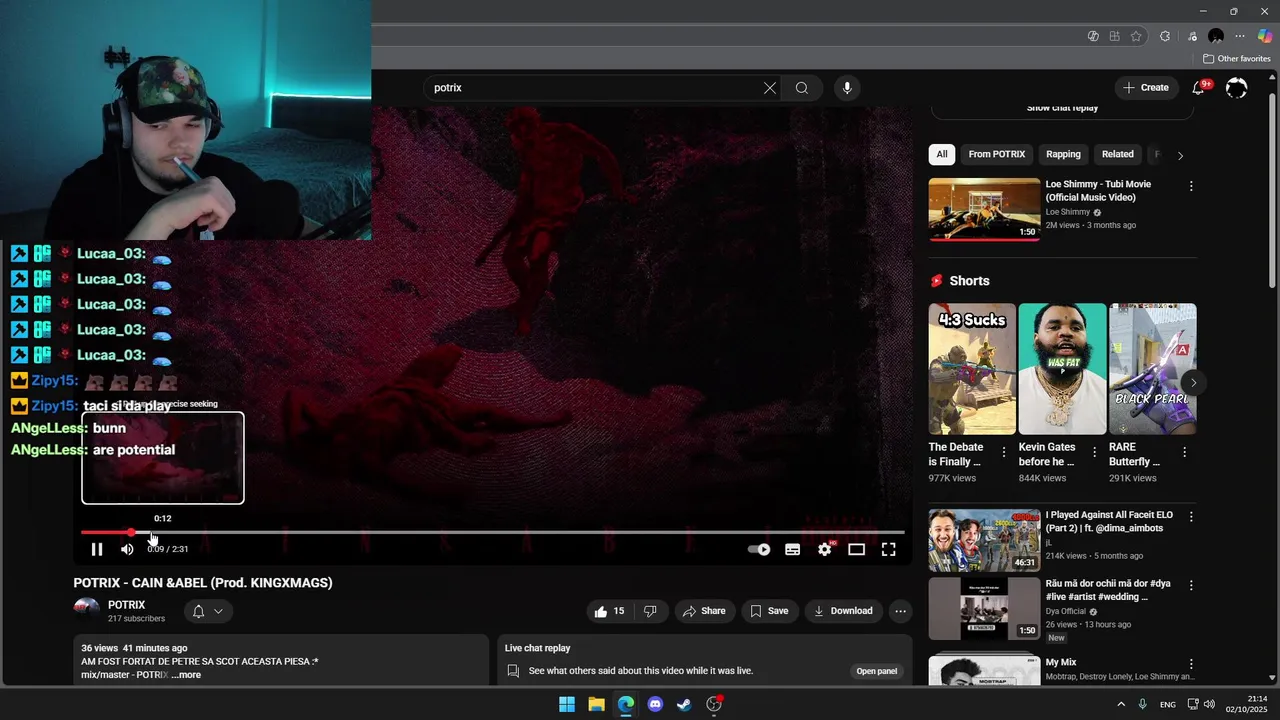Add page to favorites star icon
Screen dimensions: 1280x720
[x=1136, y=36]
